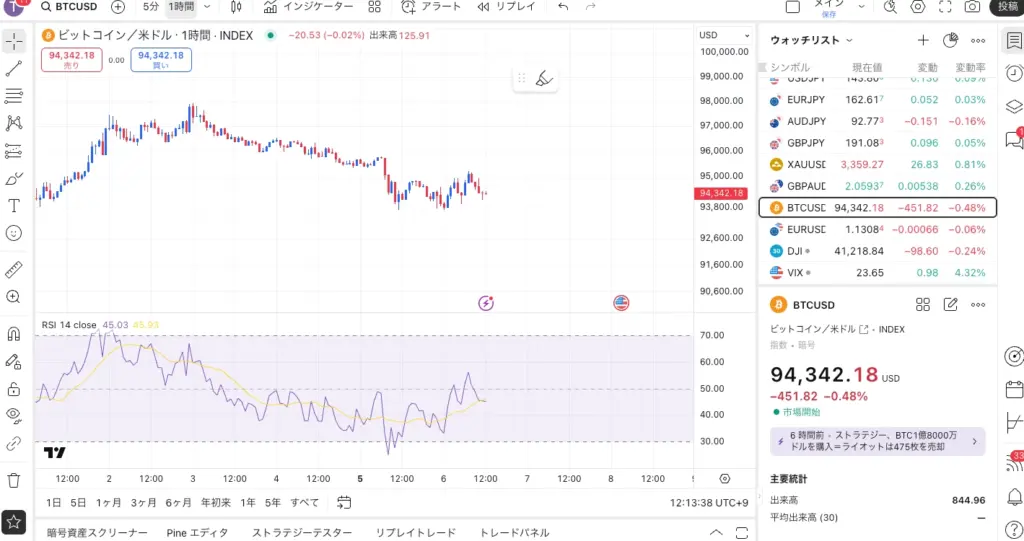Select すべて date range
This screenshot has height=541, width=1024.
[x=304, y=502]
